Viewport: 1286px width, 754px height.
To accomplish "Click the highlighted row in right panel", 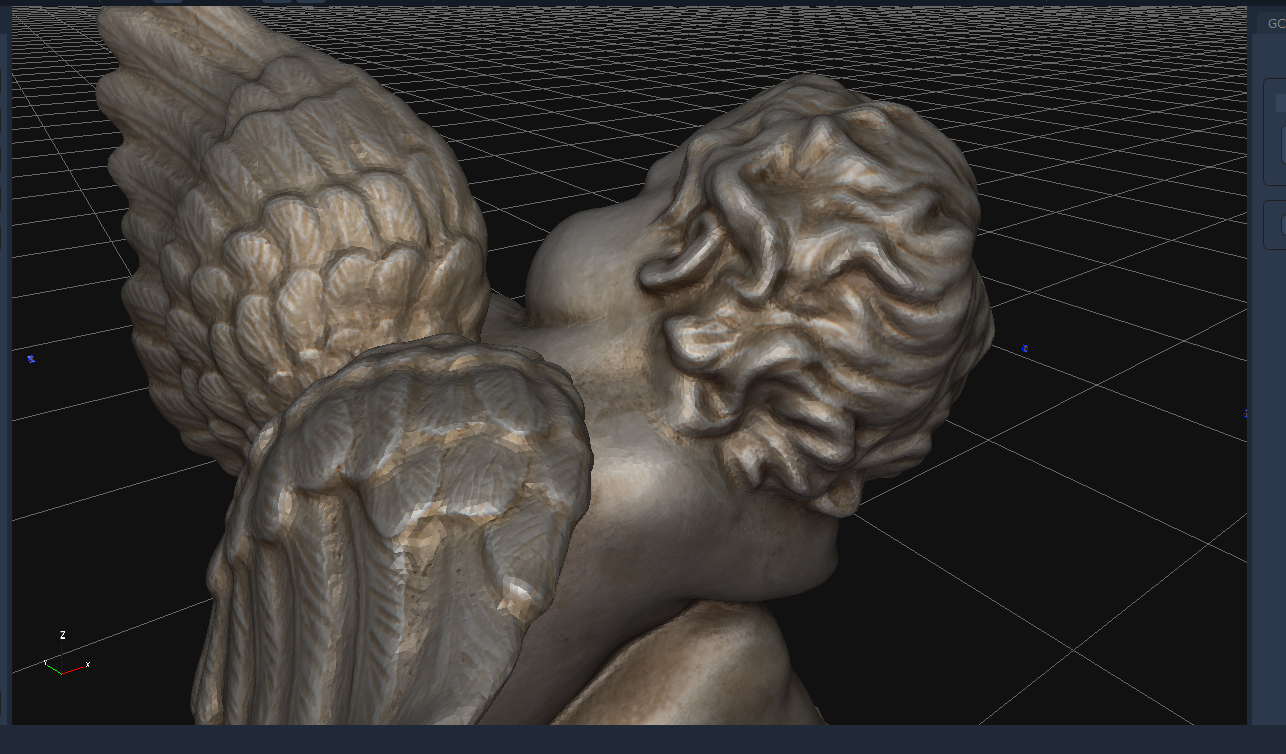I will (1280, 103).
